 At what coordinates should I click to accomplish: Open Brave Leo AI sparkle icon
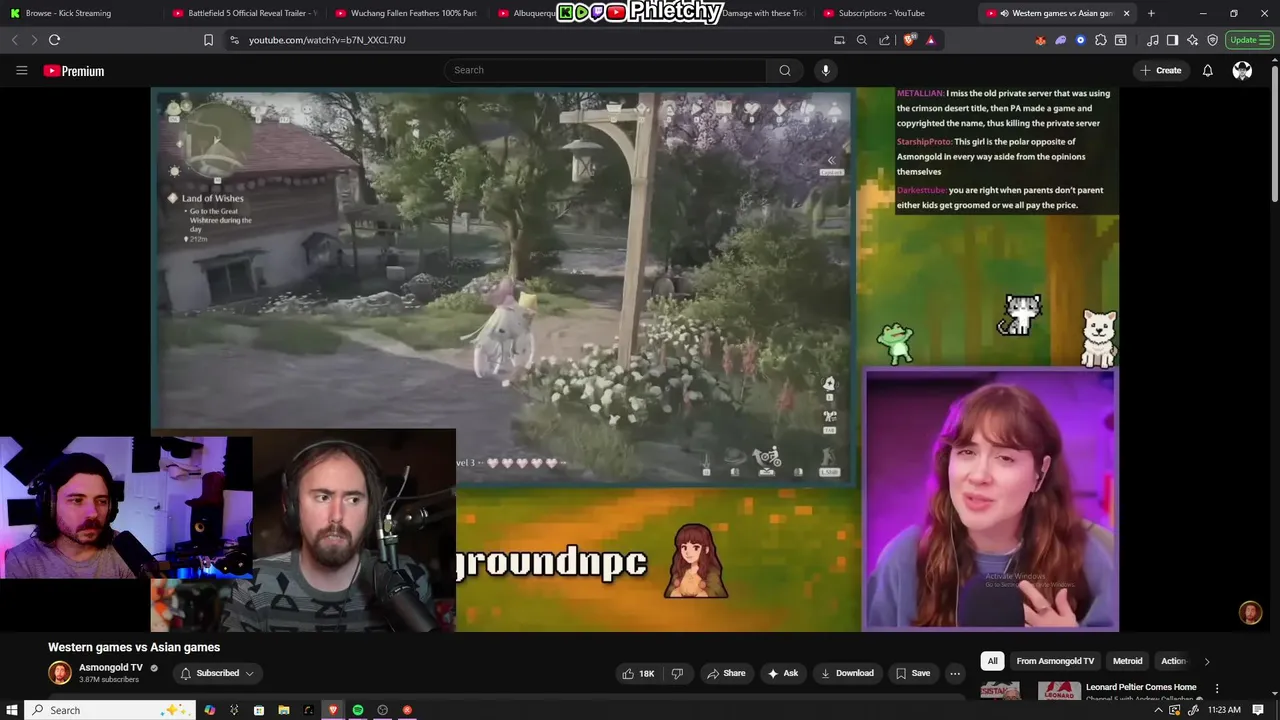point(1193,40)
